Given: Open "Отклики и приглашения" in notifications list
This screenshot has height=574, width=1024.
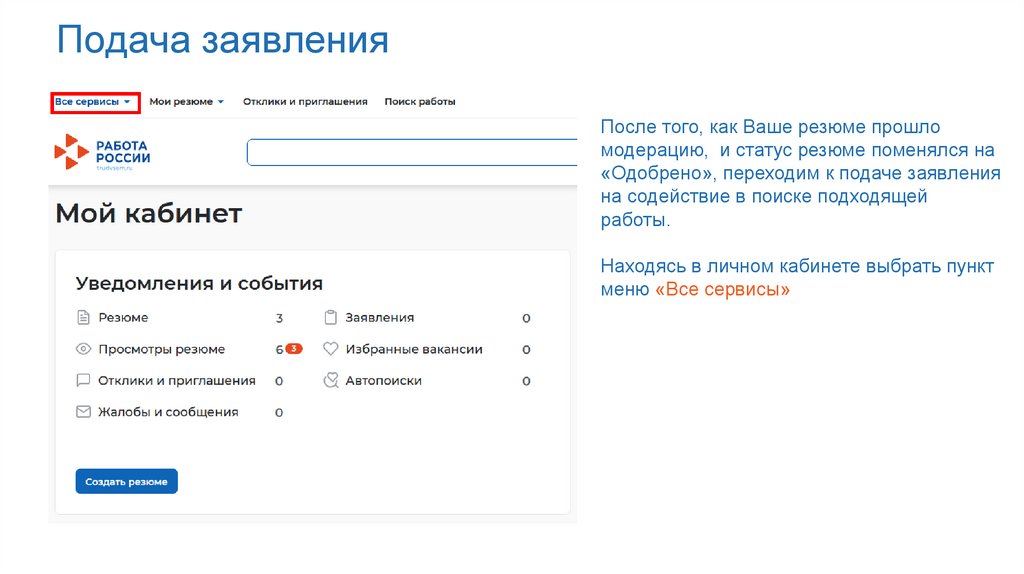Looking at the screenshot, I should click(x=176, y=381).
